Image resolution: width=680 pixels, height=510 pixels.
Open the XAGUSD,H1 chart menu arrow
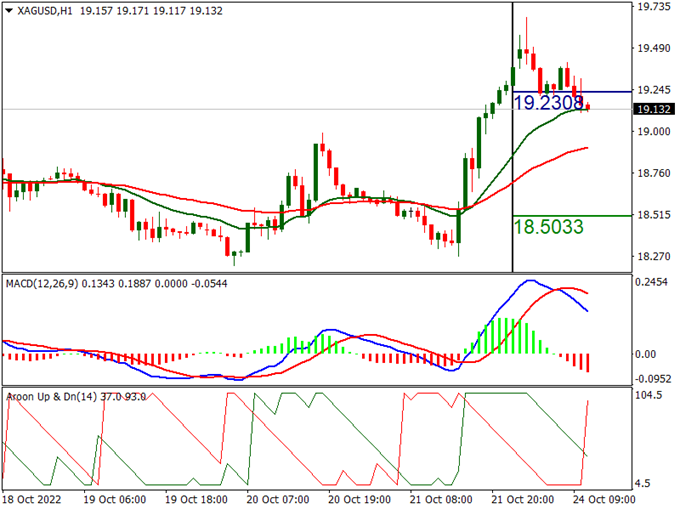click(x=9, y=11)
